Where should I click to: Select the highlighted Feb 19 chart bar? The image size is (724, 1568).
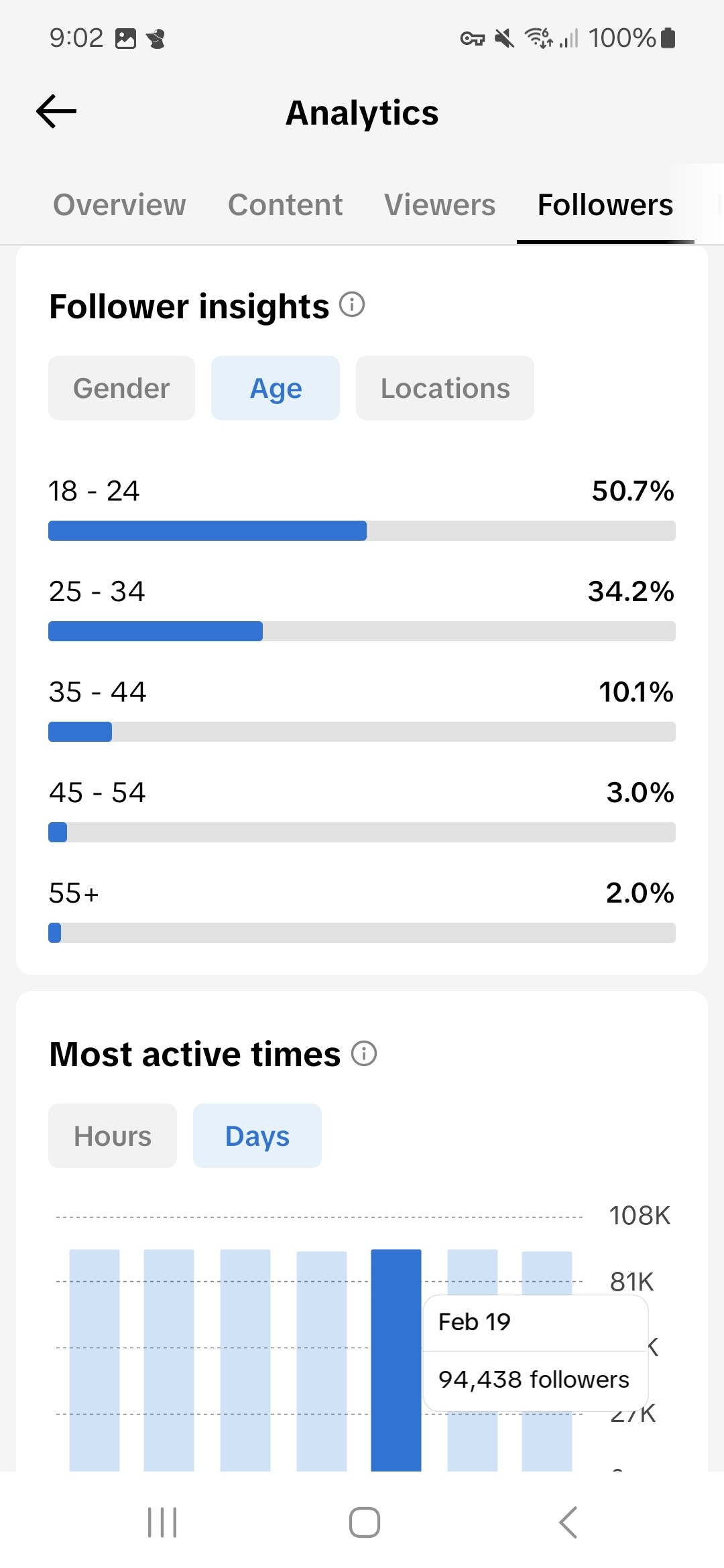tap(396, 1360)
